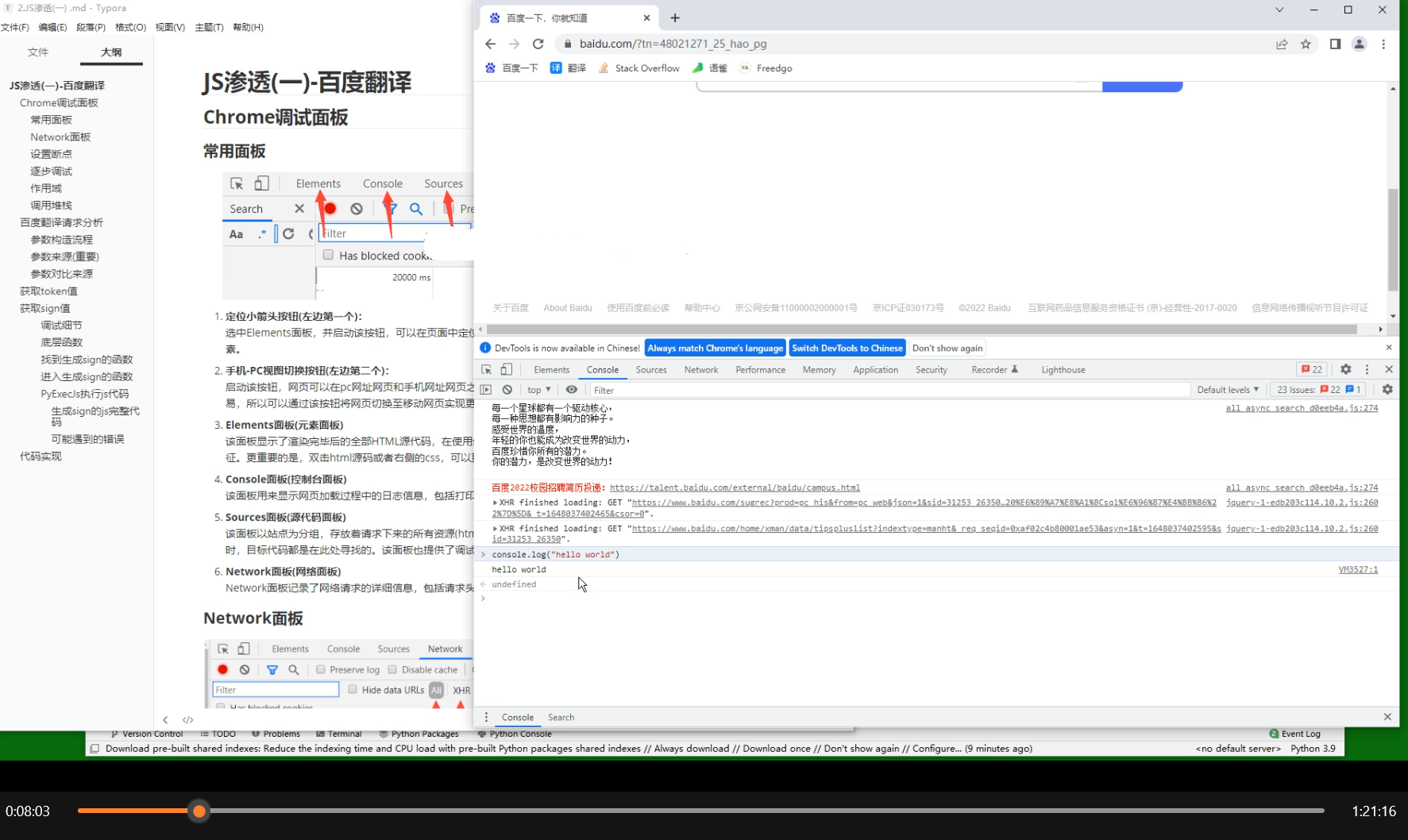
Task: Open the top JavaScript context dropdown
Action: pyautogui.click(x=538, y=390)
